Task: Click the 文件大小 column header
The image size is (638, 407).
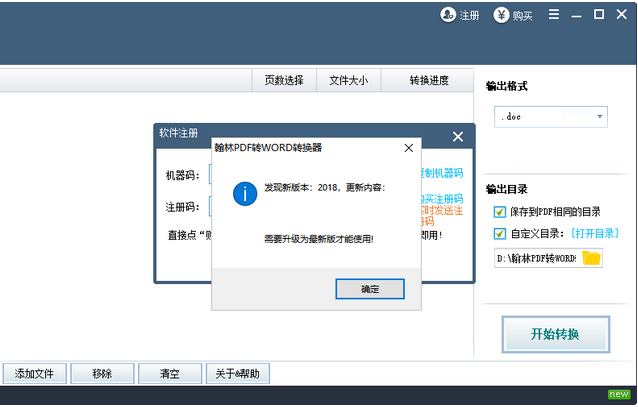Action: pyautogui.click(x=349, y=80)
